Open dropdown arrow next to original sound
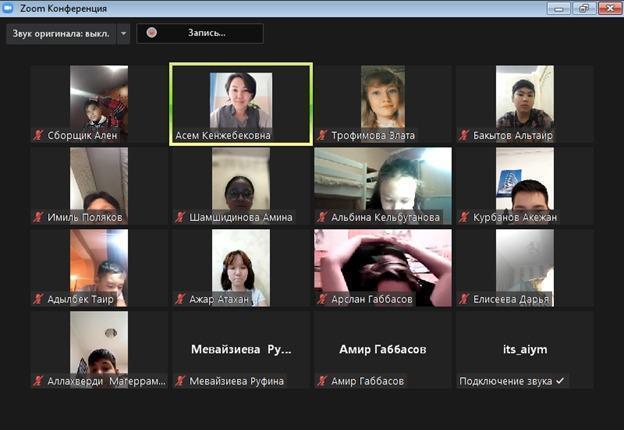The height and width of the screenshot is (430, 624). click(x=124, y=33)
